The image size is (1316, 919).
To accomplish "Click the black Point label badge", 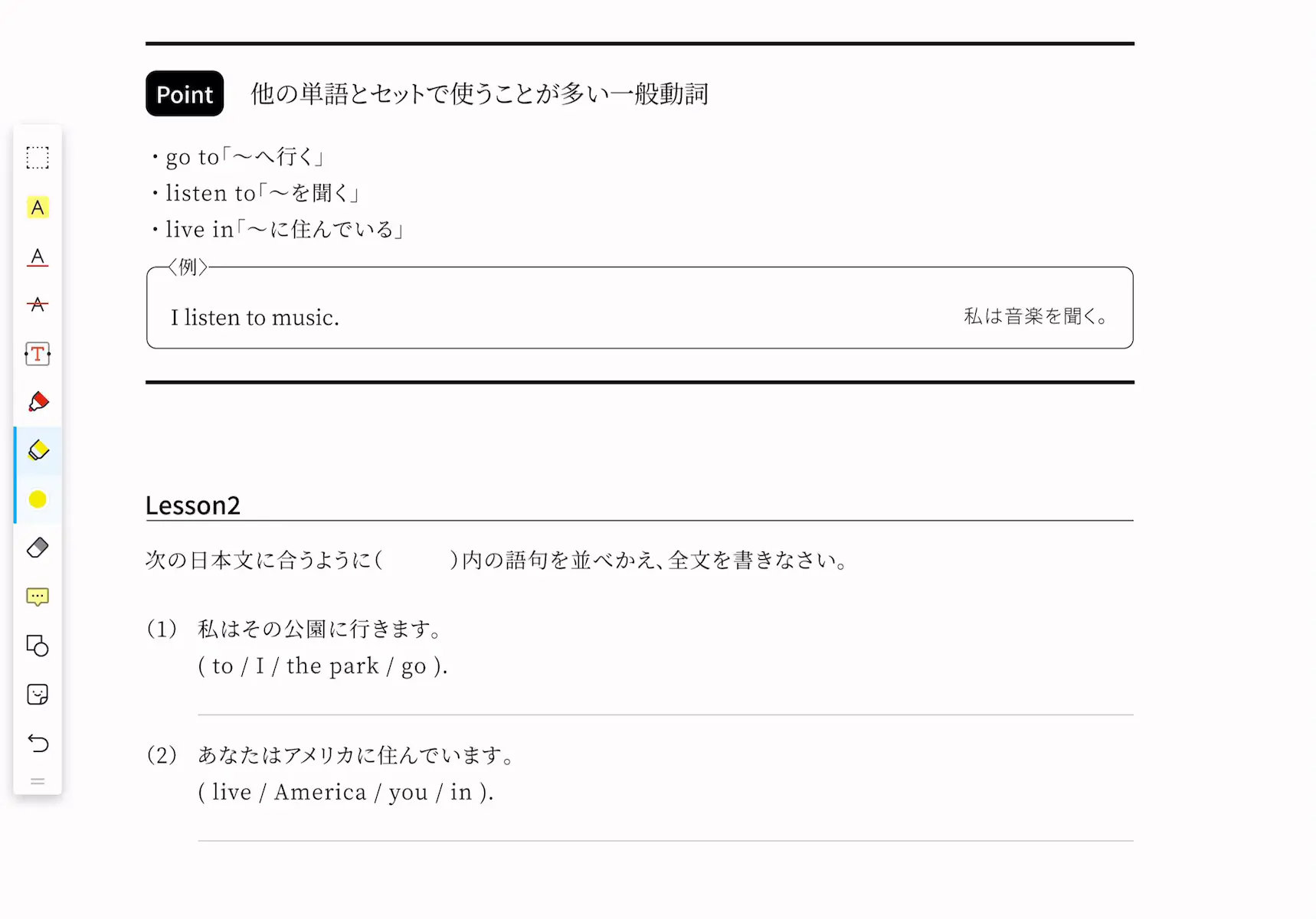I will tap(185, 93).
